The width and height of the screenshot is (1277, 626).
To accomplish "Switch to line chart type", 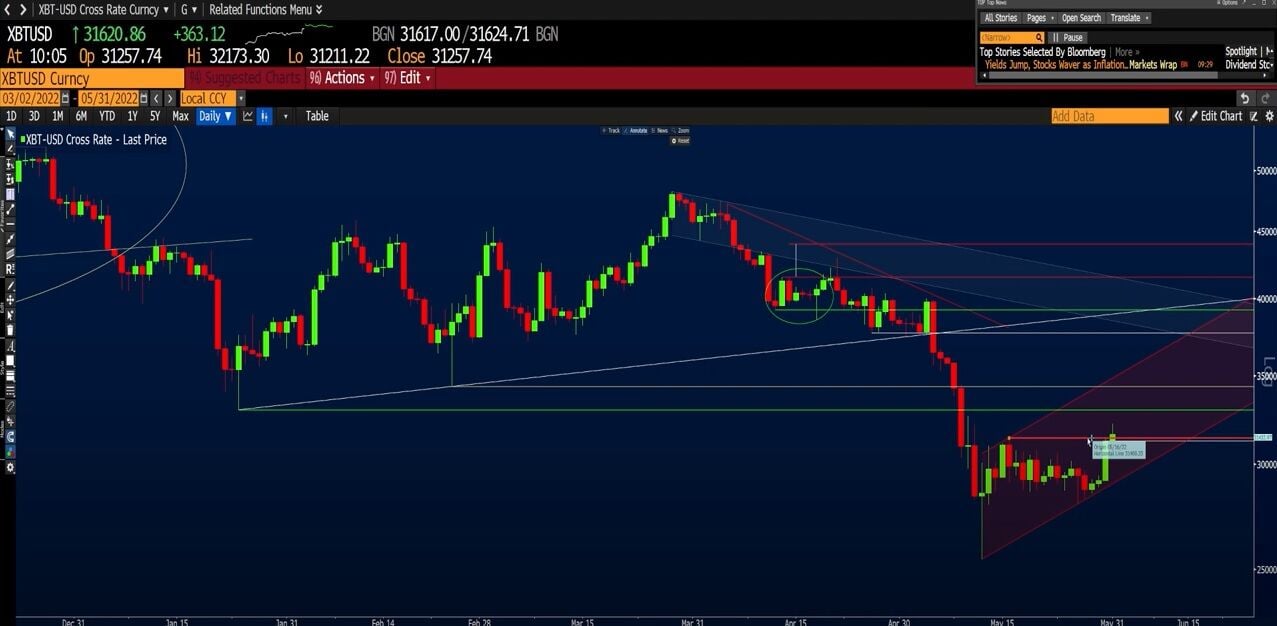I will (247, 116).
